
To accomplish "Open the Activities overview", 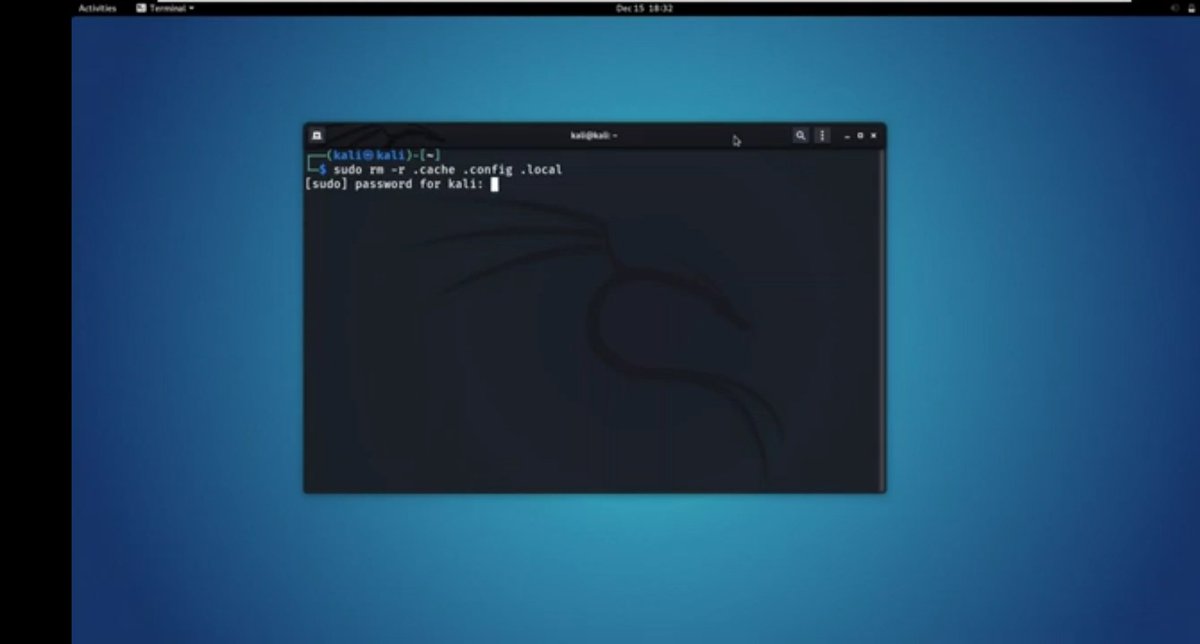I will click(97, 8).
